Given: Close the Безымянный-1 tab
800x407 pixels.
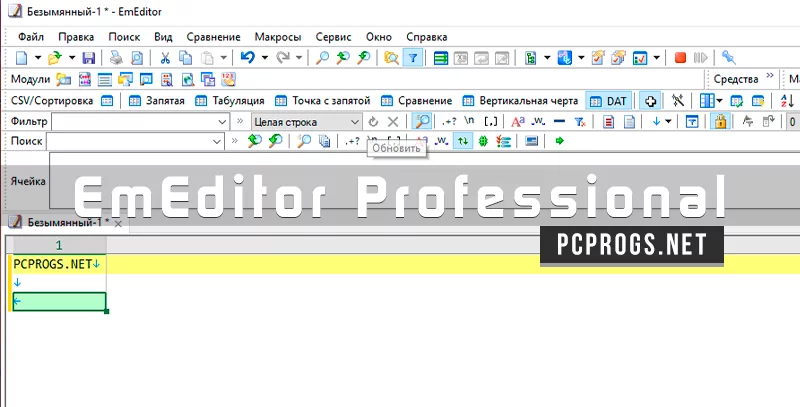Looking at the screenshot, I should point(118,223).
